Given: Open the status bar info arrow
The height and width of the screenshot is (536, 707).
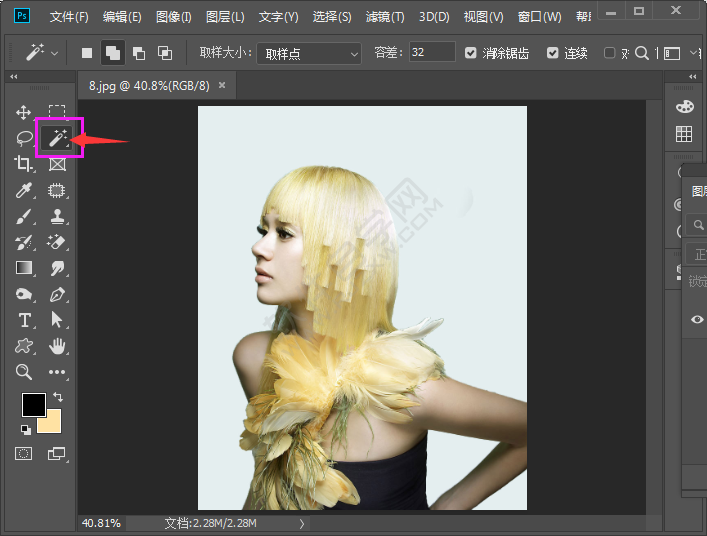Looking at the screenshot, I should [x=302, y=523].
